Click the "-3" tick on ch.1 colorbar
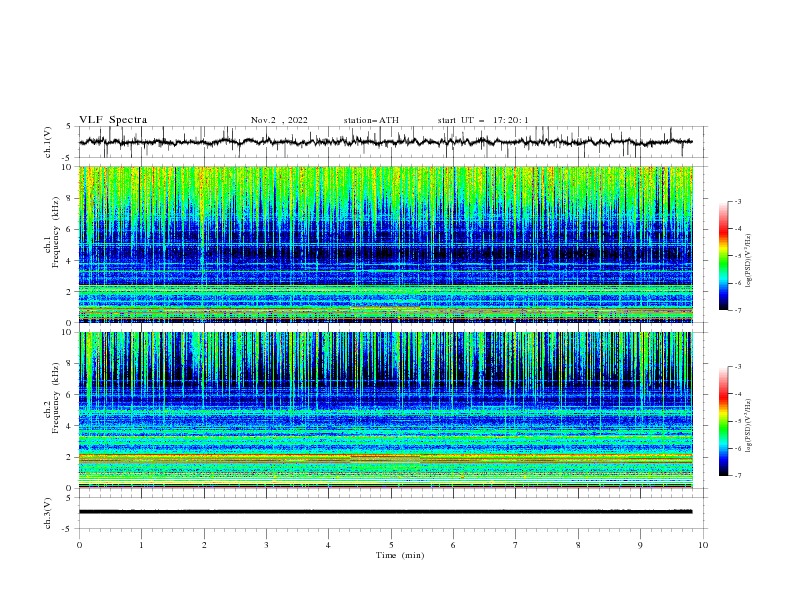The height and width of the screenshot is (612, 792). point(737,201)
